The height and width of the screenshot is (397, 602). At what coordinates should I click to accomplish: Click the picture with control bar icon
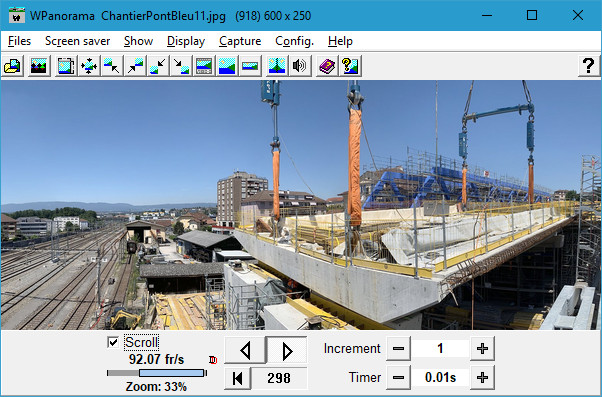pyautogui.click(x=204, y=66)
